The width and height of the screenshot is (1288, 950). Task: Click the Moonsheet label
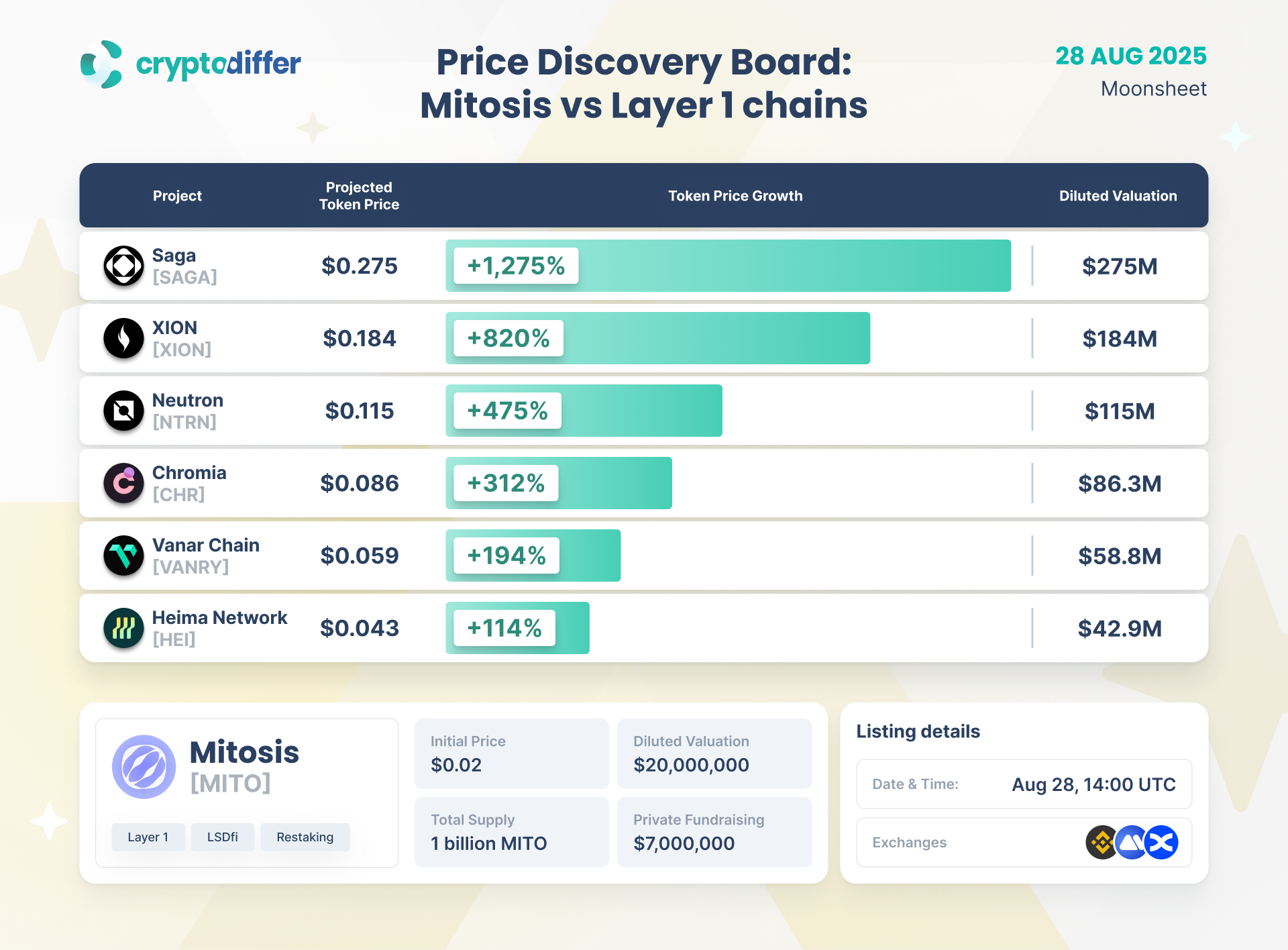1154,89
